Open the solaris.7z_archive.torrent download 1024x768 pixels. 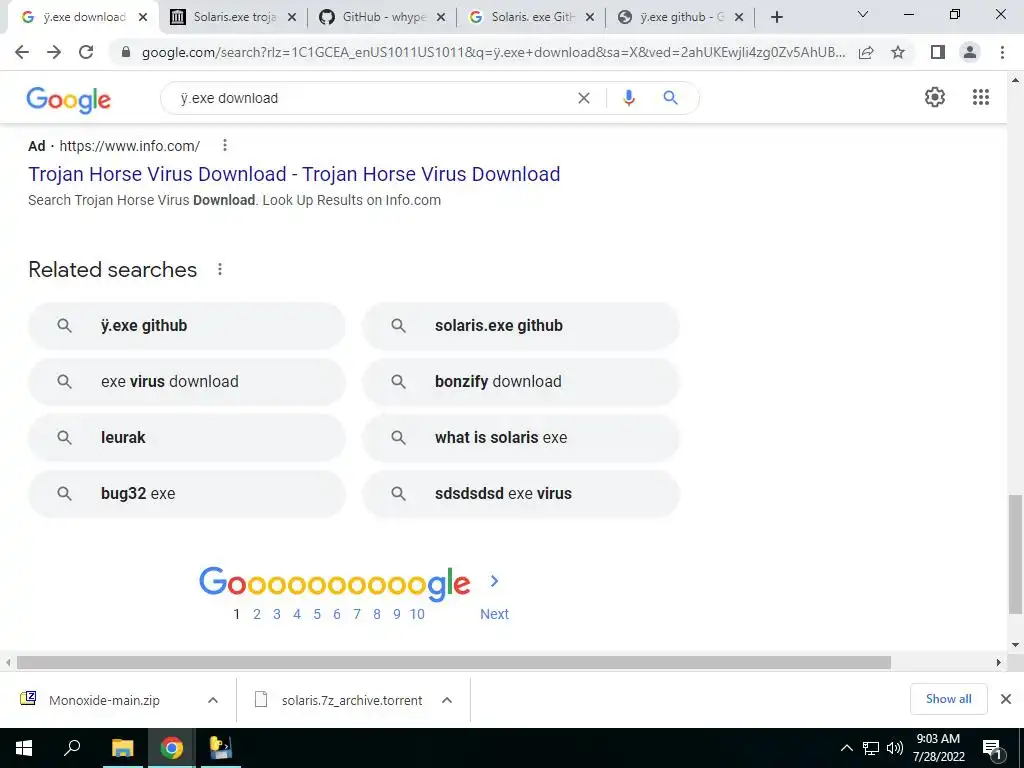[x=352, y=700]
